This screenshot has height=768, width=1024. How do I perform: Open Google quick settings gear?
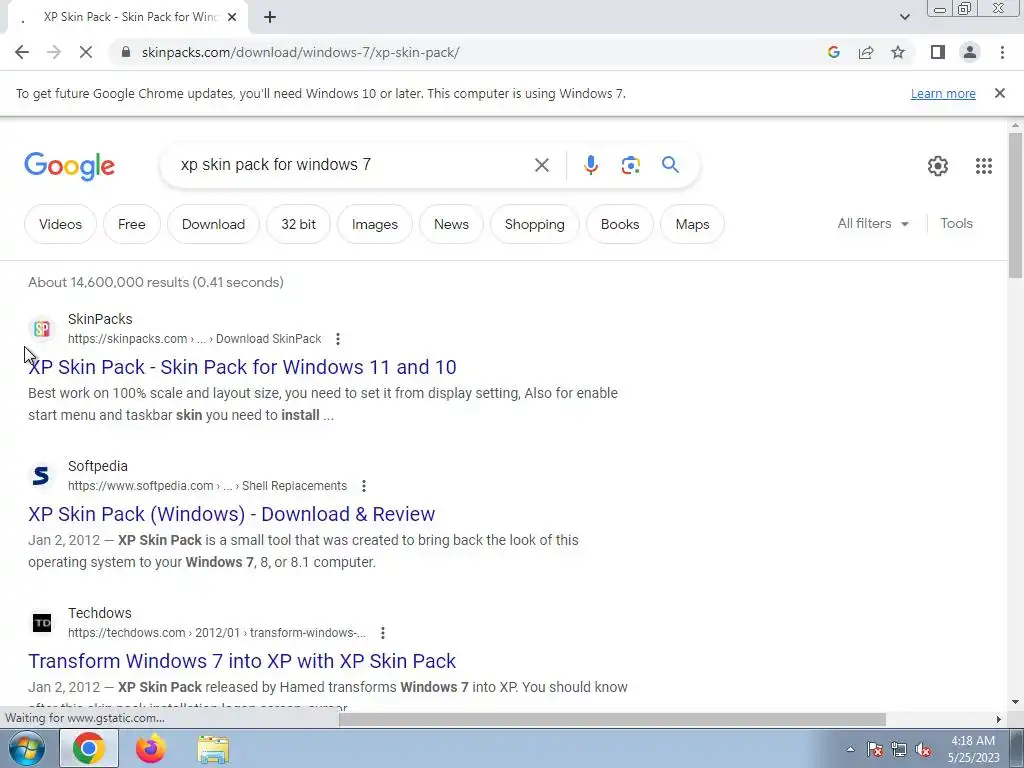point(938,166)
